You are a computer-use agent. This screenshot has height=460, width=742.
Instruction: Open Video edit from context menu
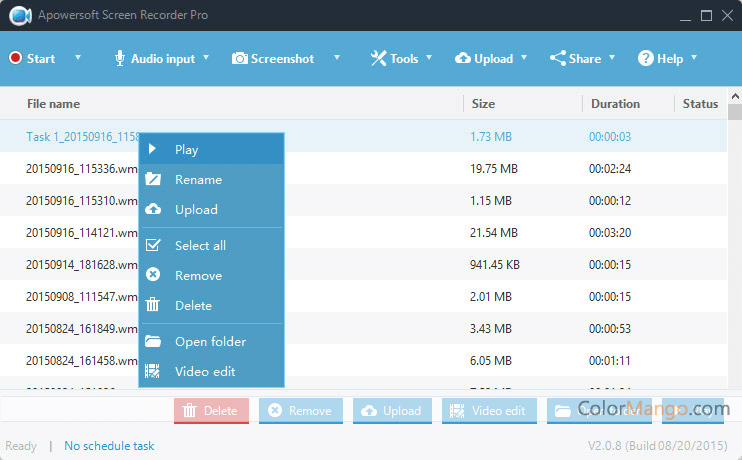(204, 372)
